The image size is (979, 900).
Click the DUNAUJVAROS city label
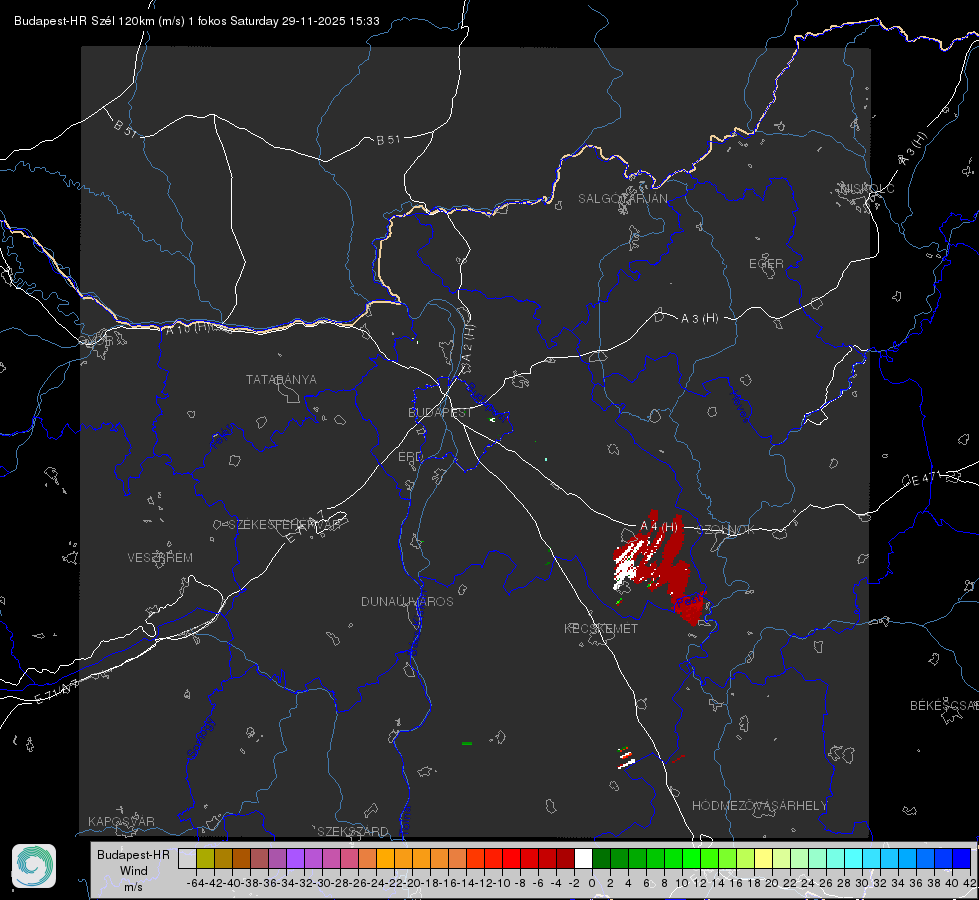(x=407, y=601)
